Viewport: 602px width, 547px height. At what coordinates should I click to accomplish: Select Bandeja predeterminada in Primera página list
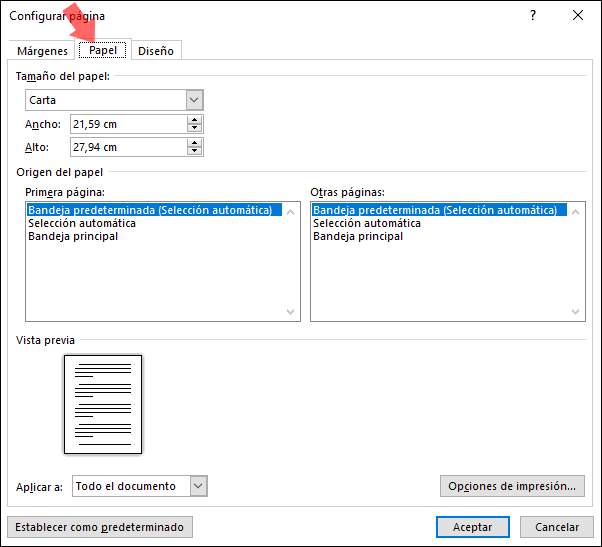tap(154, 210)
